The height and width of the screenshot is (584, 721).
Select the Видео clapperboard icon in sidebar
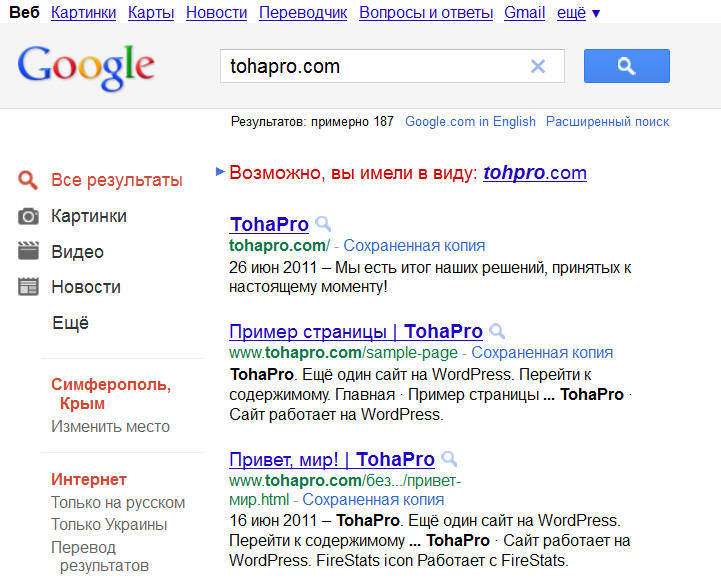(29, 251)
